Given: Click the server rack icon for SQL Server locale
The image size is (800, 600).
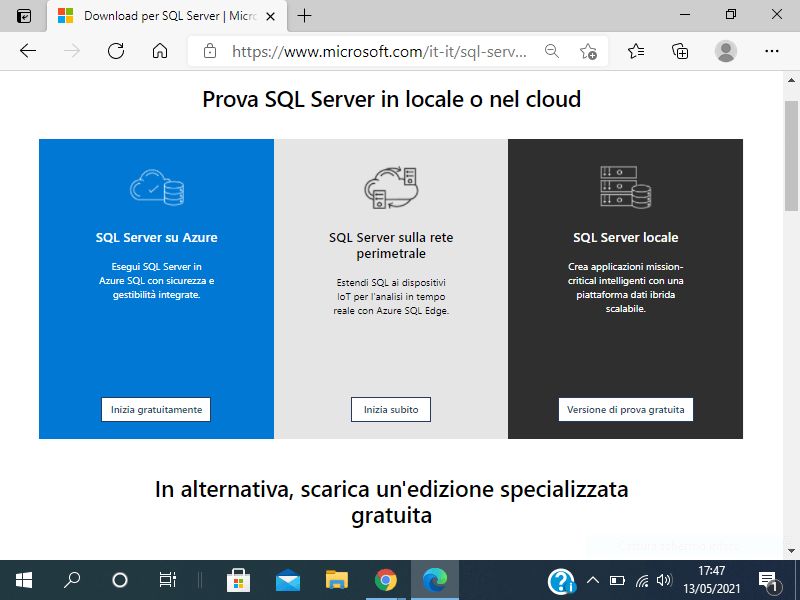Looking at the screenshot, I should (625, 185).
